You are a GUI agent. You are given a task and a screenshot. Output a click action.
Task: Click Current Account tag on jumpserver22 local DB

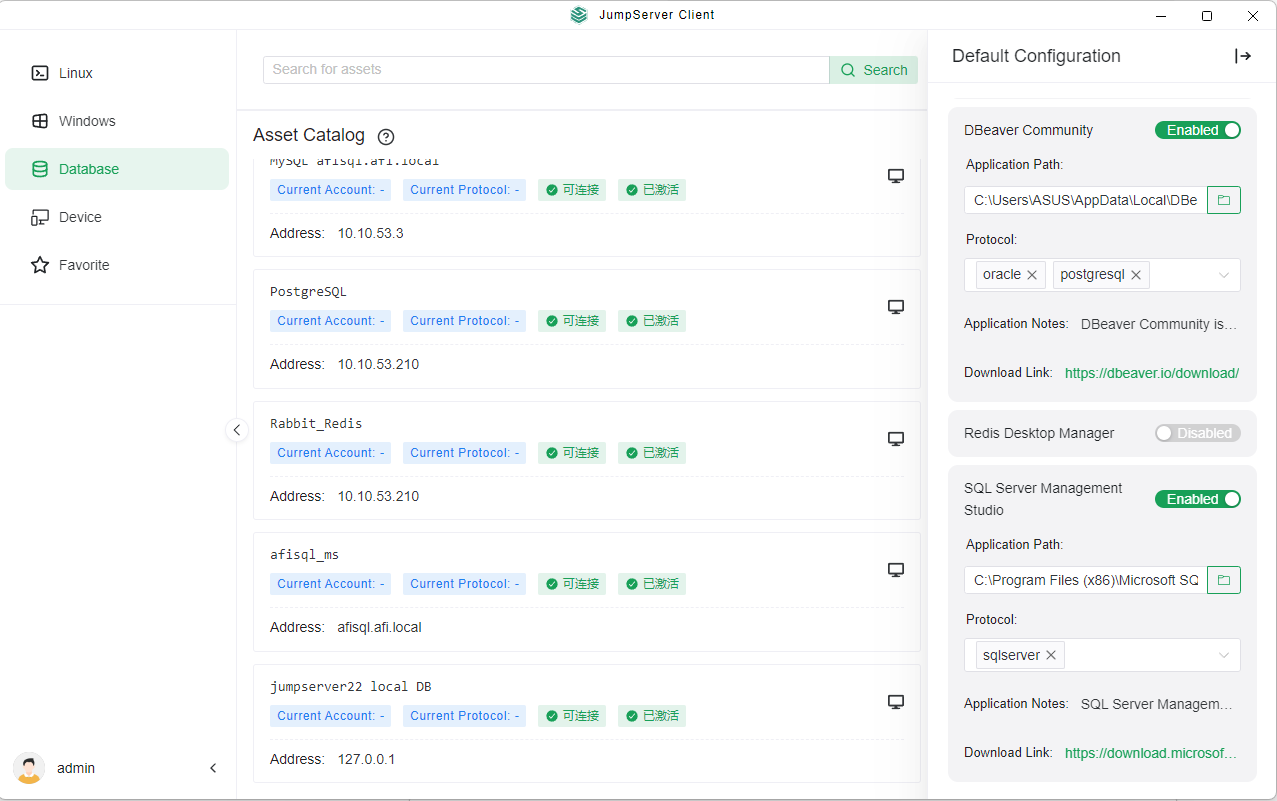[x=331, y=716]
